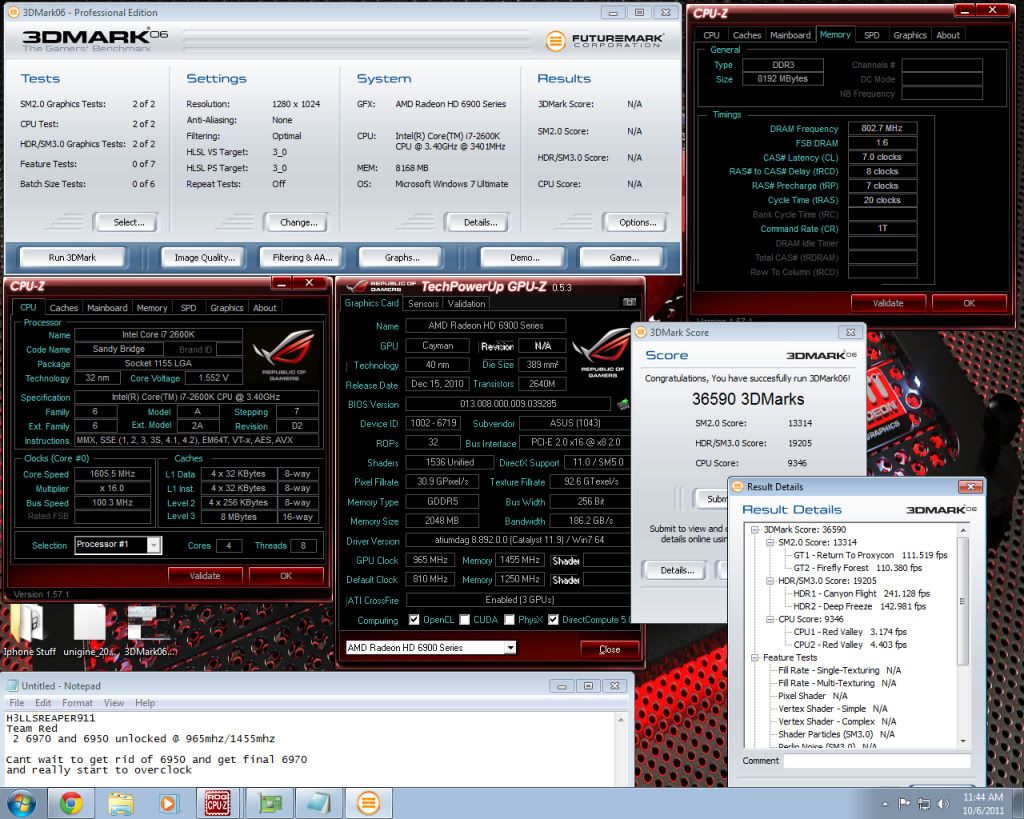Click Options... under Results
Screen dimensions: 1024x819
(637, 222)
